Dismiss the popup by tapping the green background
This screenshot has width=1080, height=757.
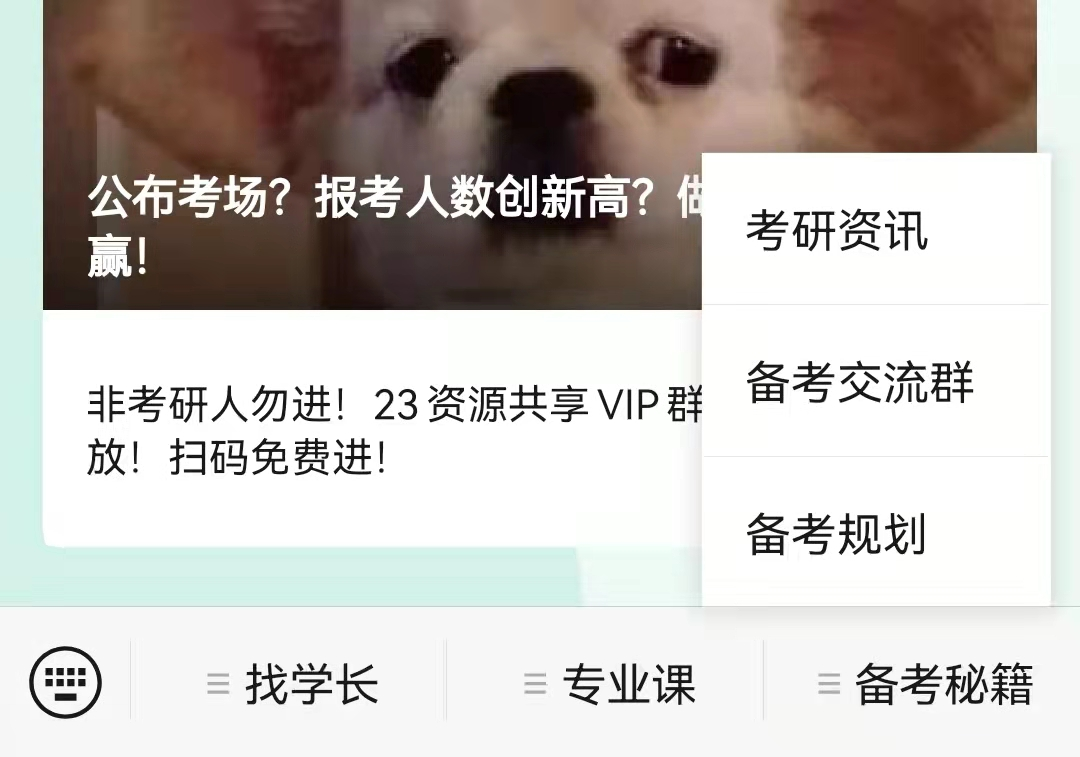coord(310,579)
